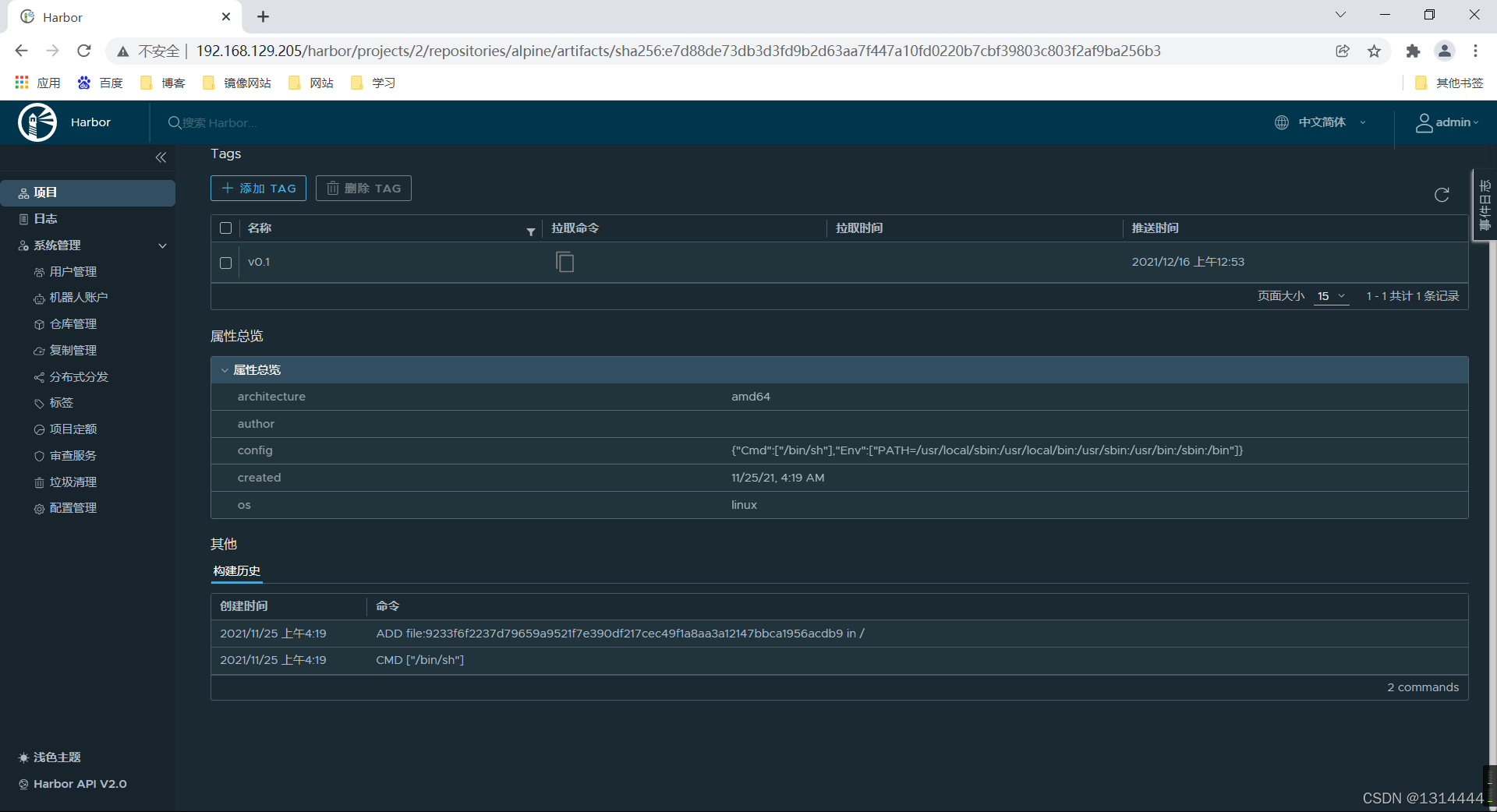Switch to light theme (浅色主题)
The height and width of the screenshot is (812, 1497).
click(50, 757)
